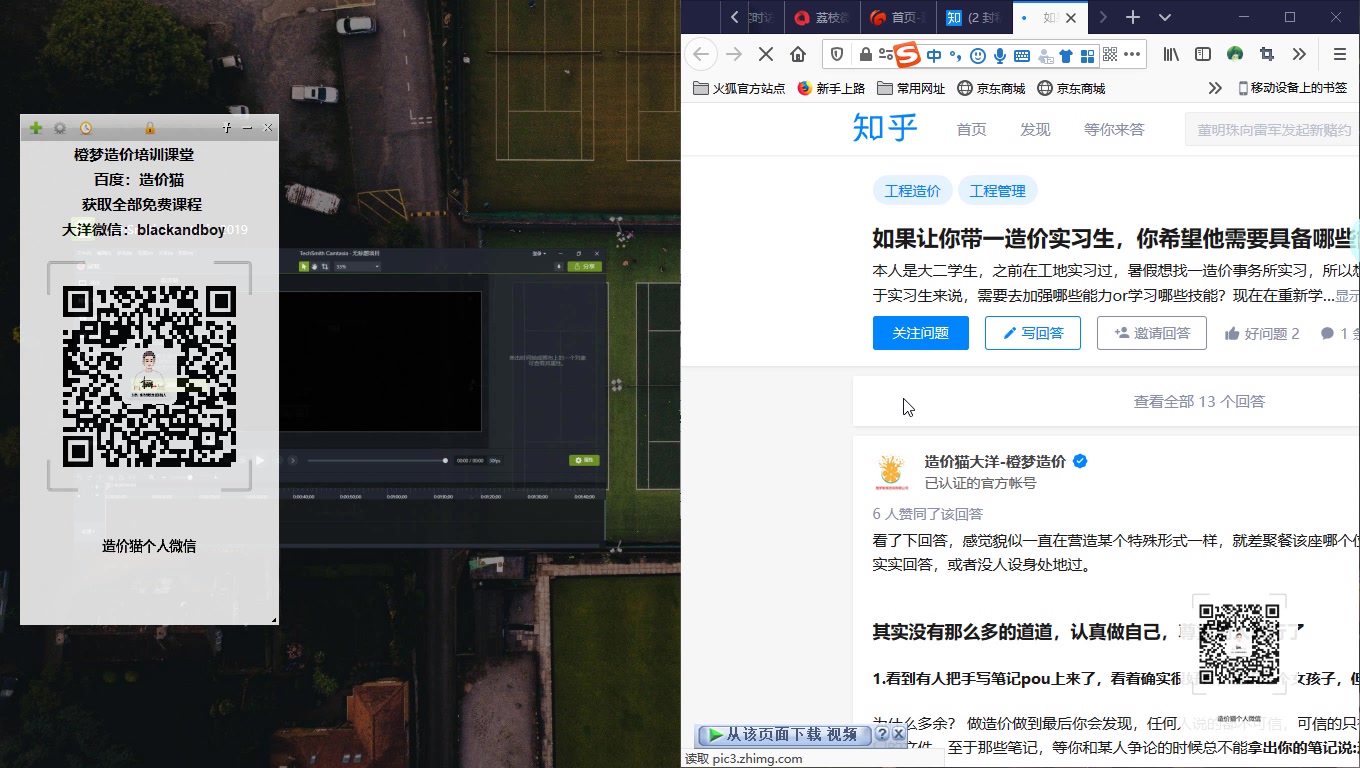Open the Sogou skin shirt icon

(x=1066, y=55)
